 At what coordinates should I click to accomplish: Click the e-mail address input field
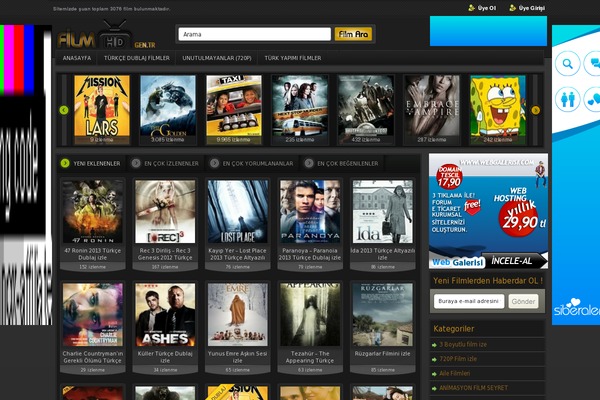point(469,301)
